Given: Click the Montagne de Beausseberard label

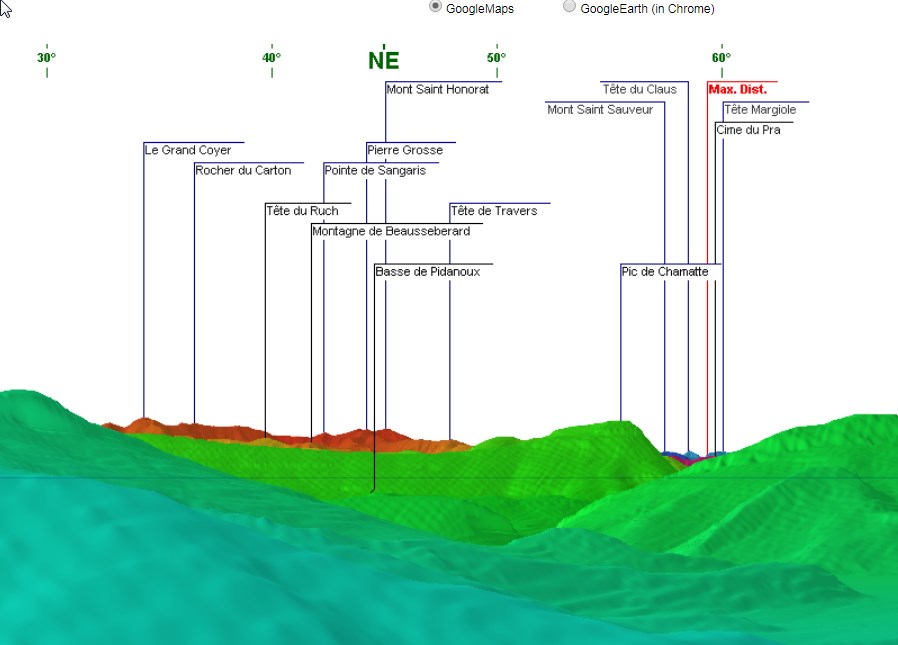Looking at the screenshot, I should pos(391,231).
